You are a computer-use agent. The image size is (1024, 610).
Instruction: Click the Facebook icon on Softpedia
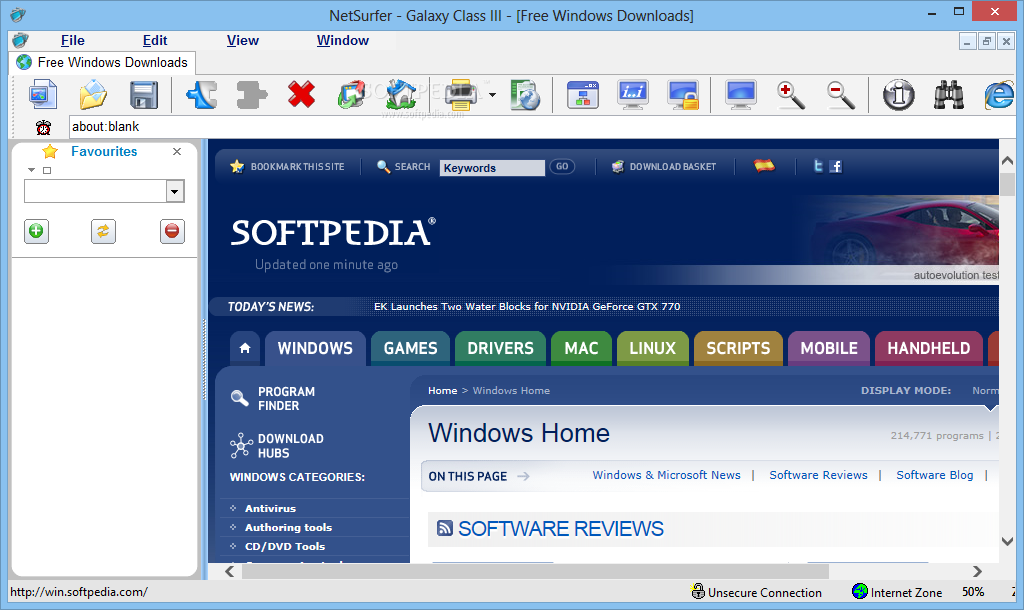click(x=835, y=167)
